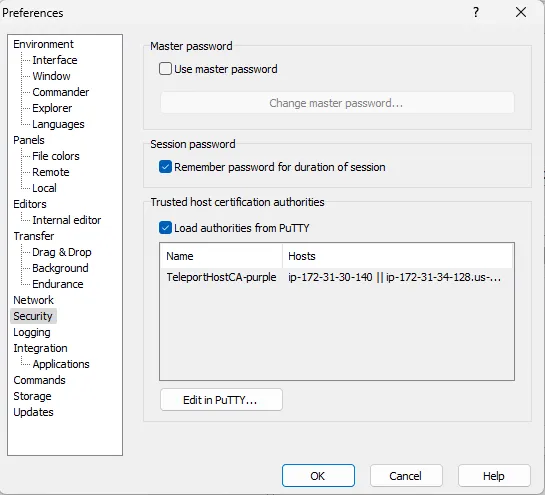This screenshot has height=495, width=545.
Task: Open Storage preferences
Action: [32, 396]
